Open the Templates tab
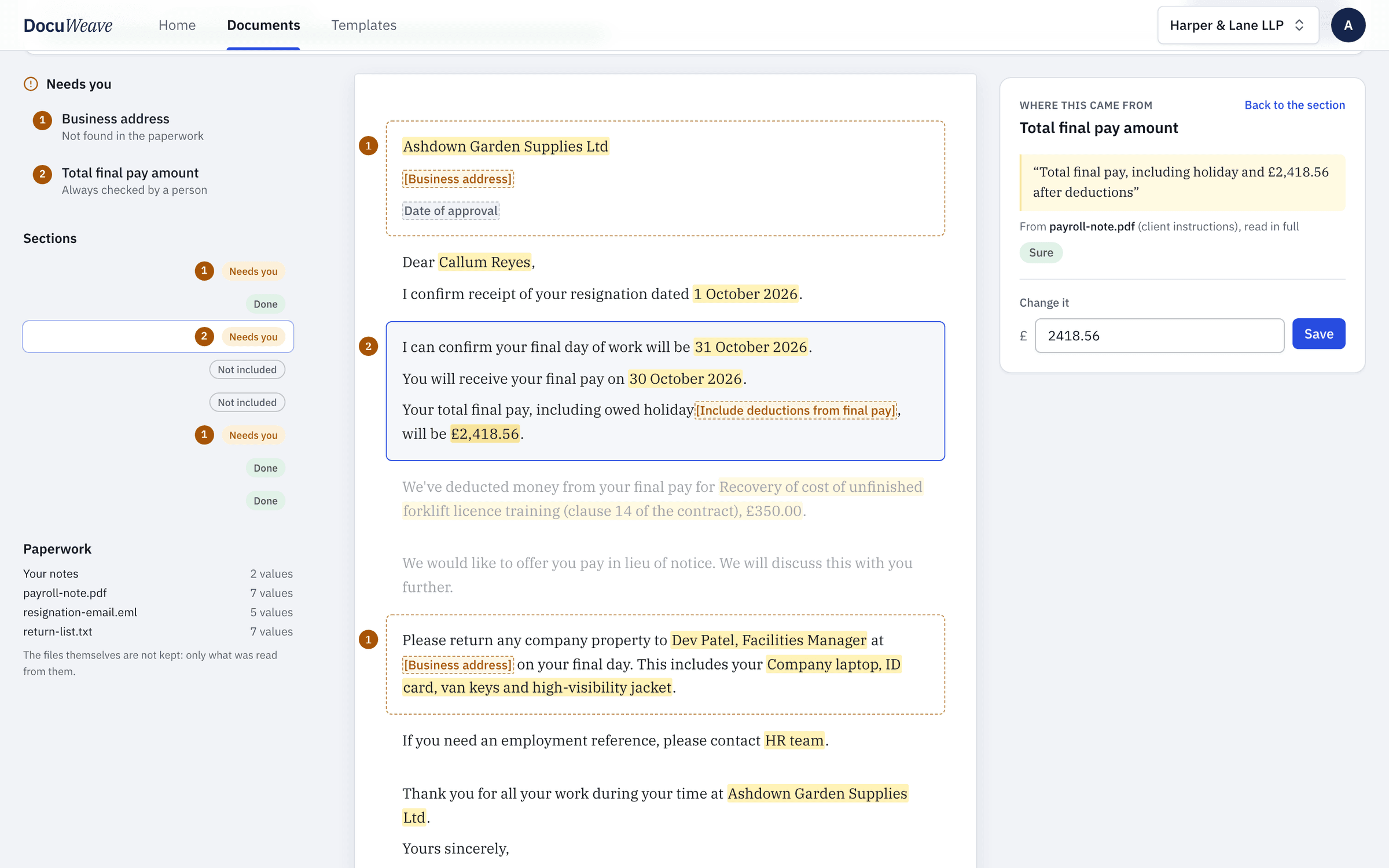Screen dimensions: 1389x868 (x=363, y=25)
